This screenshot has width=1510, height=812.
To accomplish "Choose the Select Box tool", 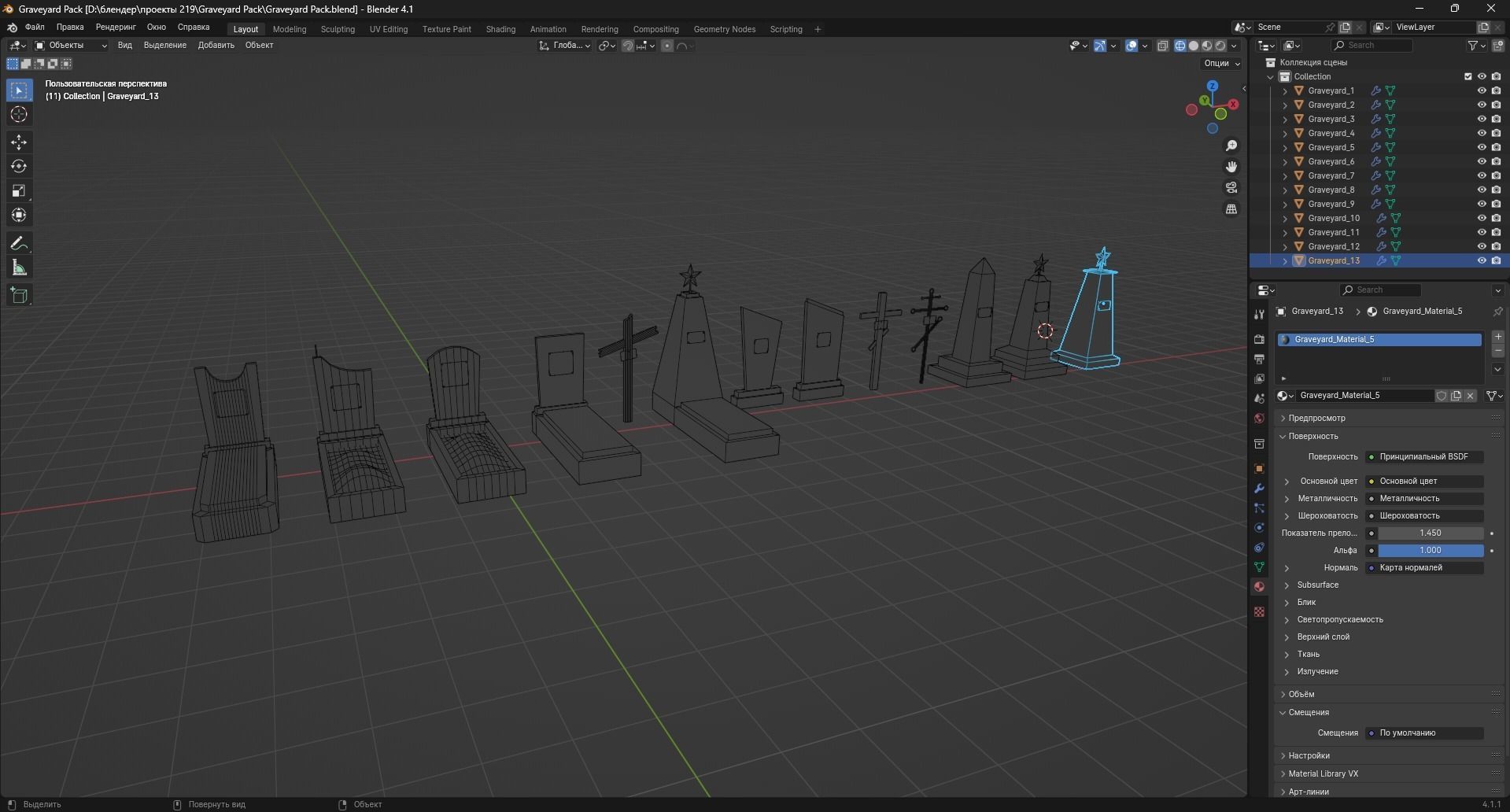I will [x=19, y=90].
